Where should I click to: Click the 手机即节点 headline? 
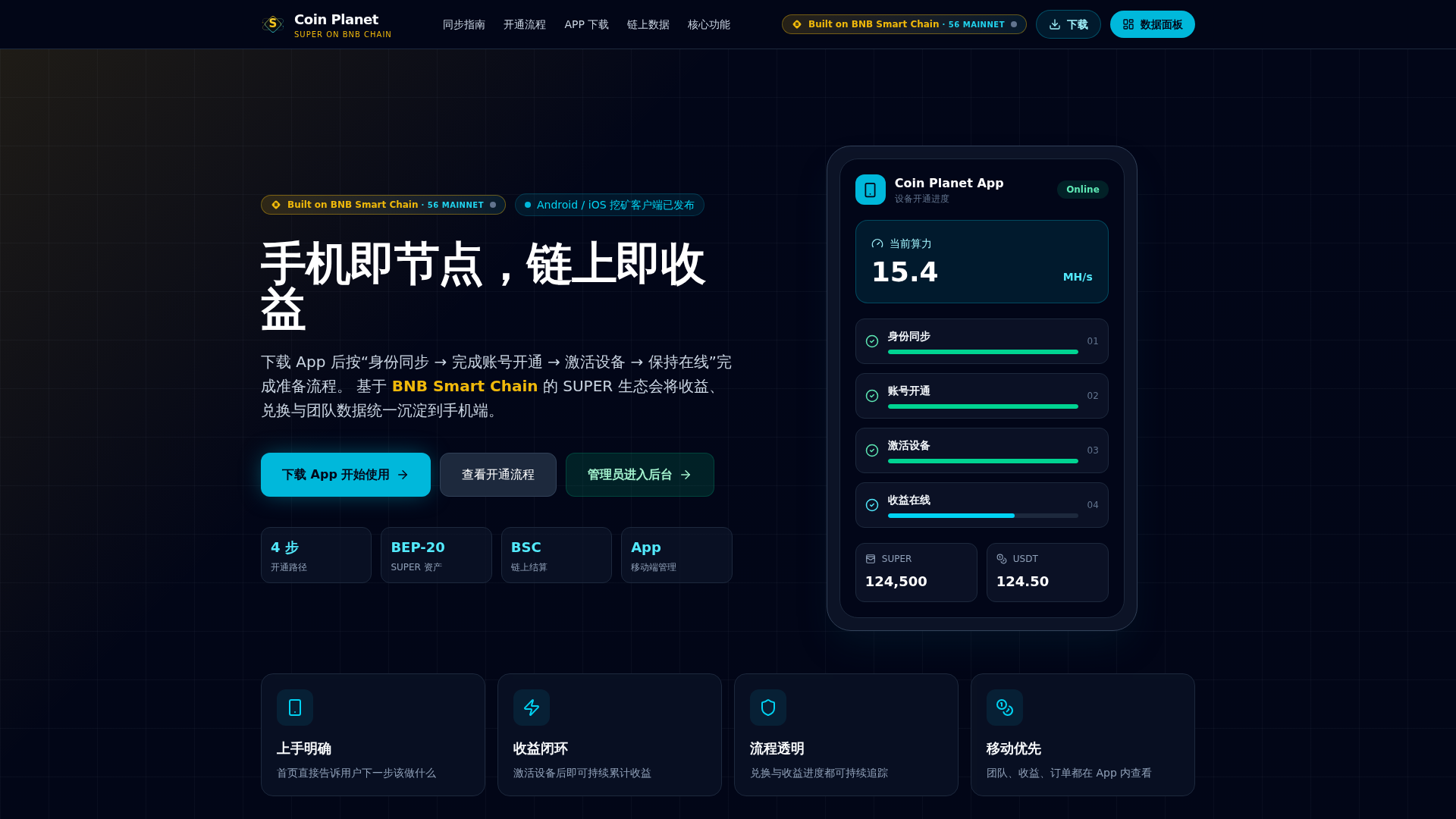coord(483,286)
